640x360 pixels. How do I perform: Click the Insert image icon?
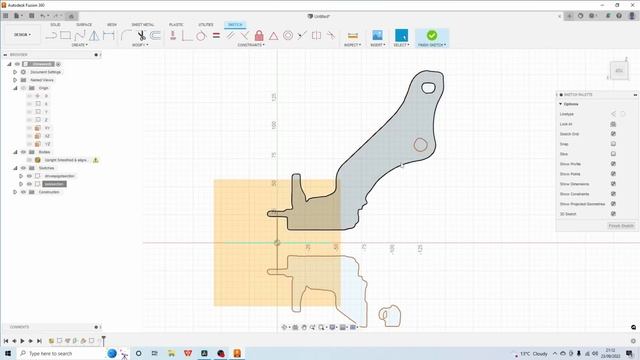[377, 35]
